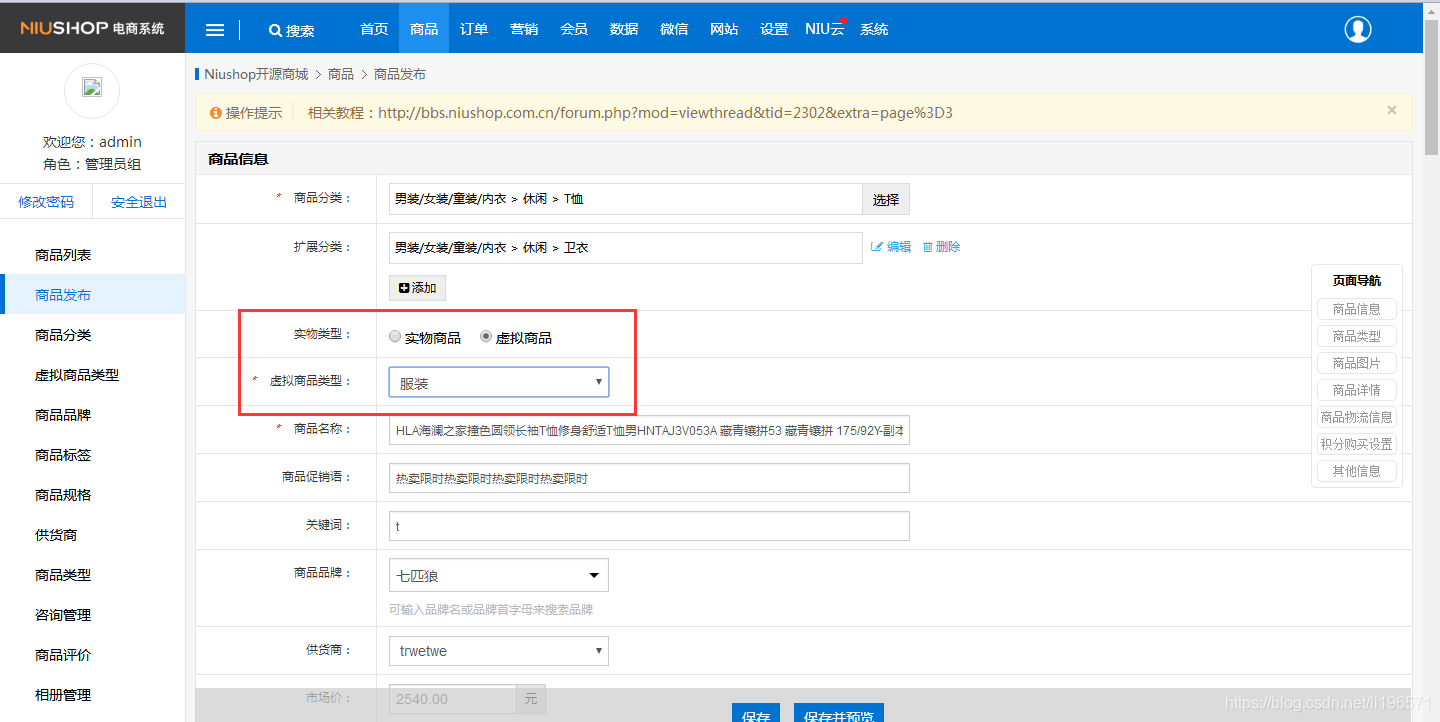The height and width of the screenshot is (722, 1440).
Task: Open the 设置 top menu
Action: tap(774, 30)
